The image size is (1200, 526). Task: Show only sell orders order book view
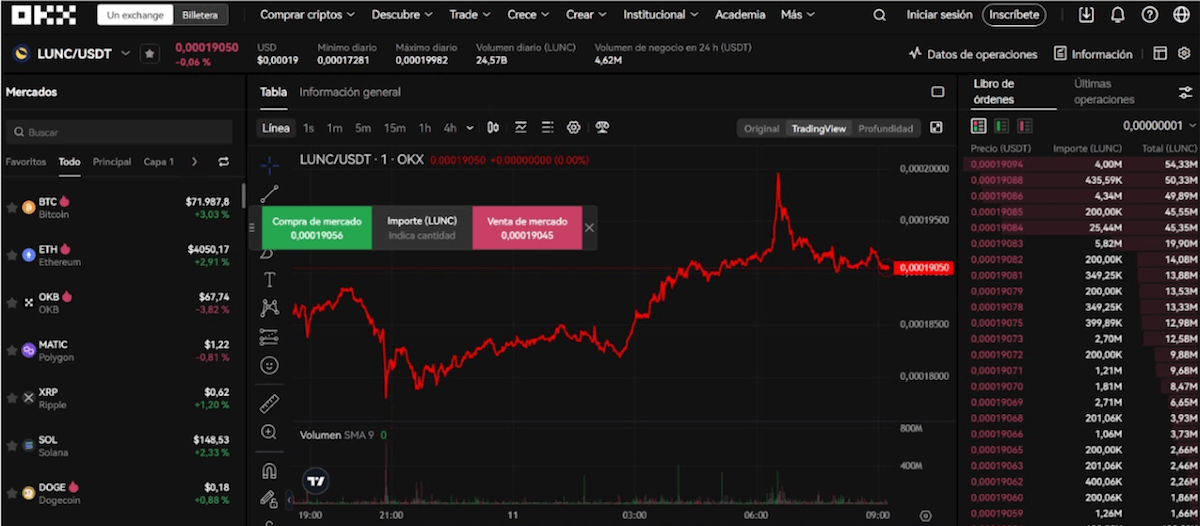[x=1025, y=126]
